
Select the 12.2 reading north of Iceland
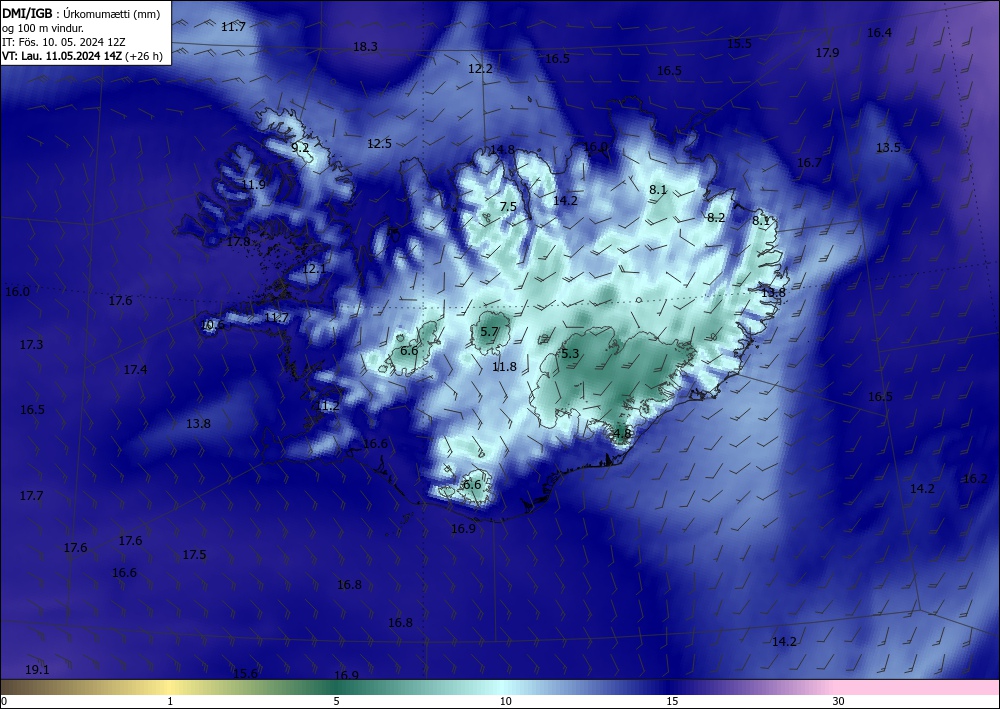pos(480,69)
